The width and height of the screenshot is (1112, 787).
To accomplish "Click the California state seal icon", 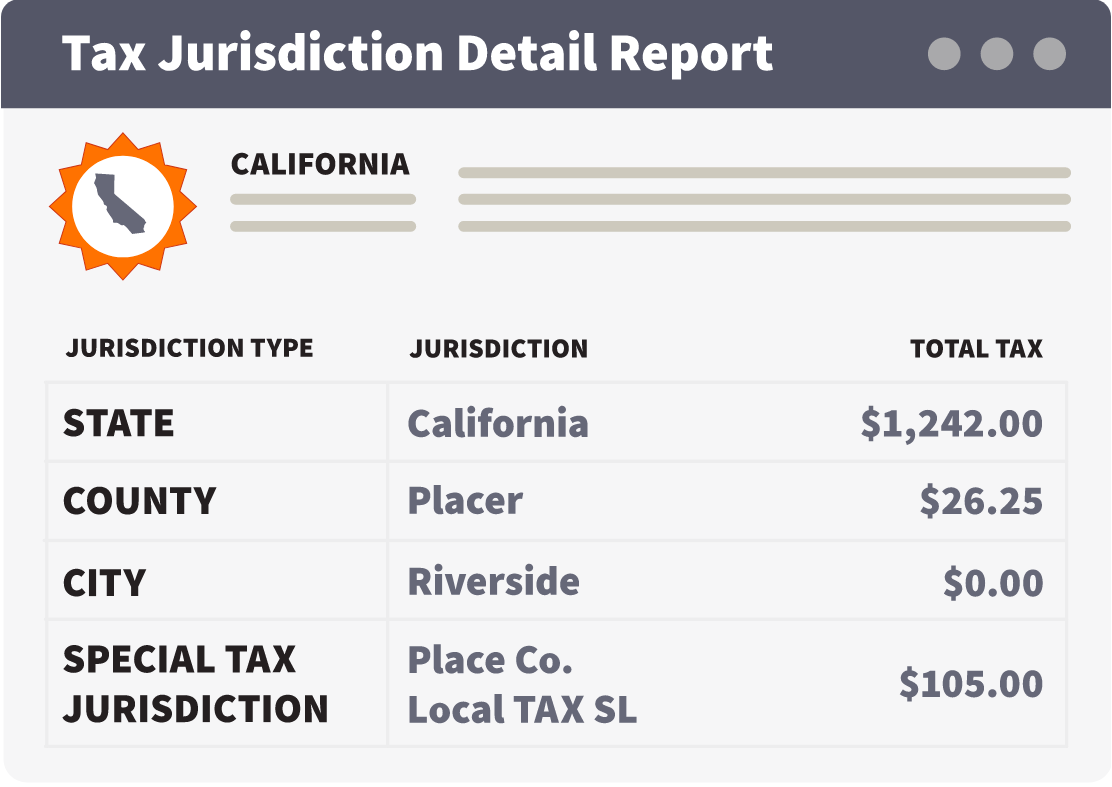I will click(x=122, y=206).
